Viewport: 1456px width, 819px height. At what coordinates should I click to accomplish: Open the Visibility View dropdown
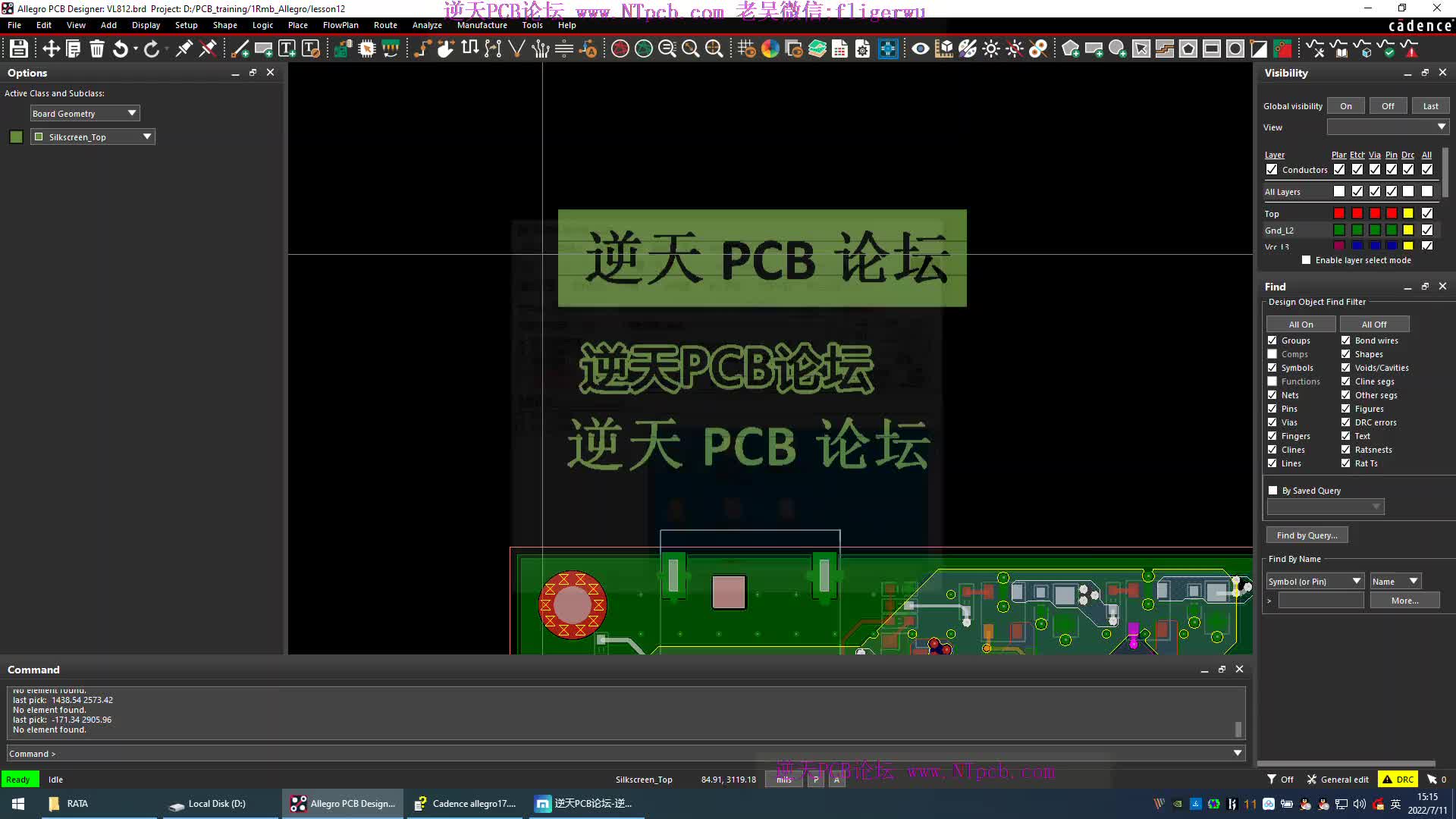coord(1388,127)
